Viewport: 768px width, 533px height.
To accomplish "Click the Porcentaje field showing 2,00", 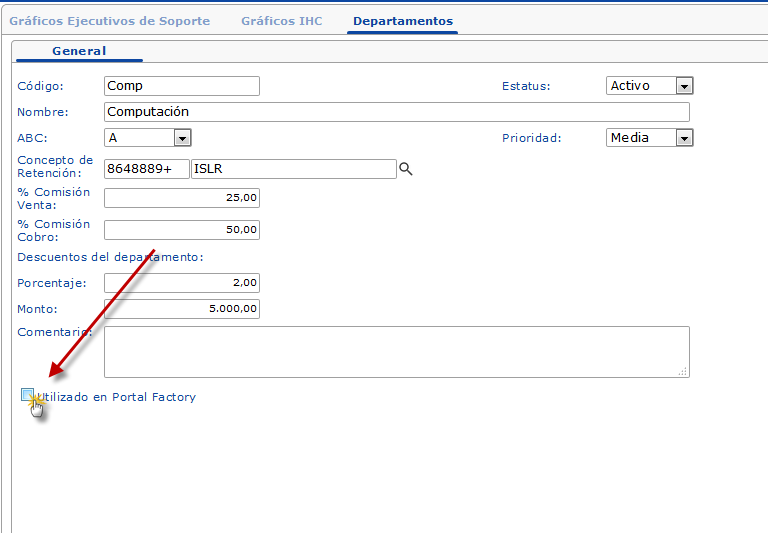I will point(182,283).
